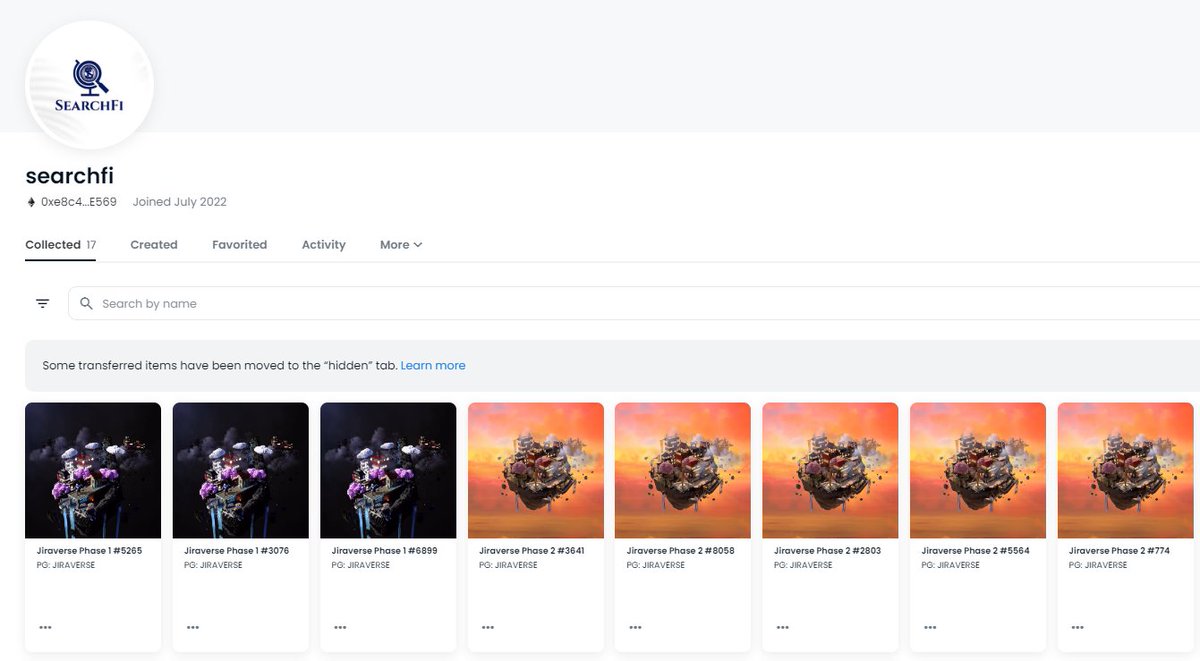1200x661 pixels.
Task: Click the title text Jiraverse Phase 2 #2803
Action: click(828, 551)
